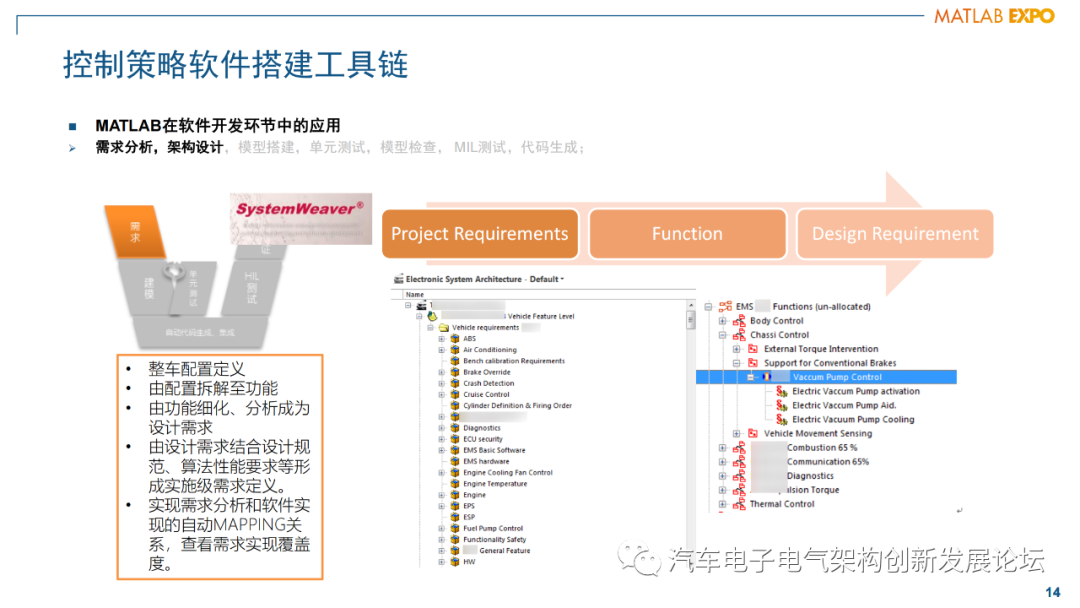Collapse the Chassi Control node
Image resolution: width=1080 pixels, height=608 pixels.
(x=723, y=333)
